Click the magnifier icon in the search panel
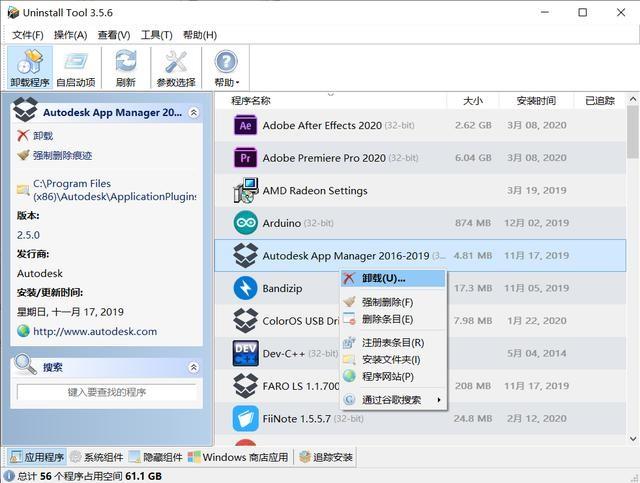Screen dimensions: 640x483 [x=25, y=364]
